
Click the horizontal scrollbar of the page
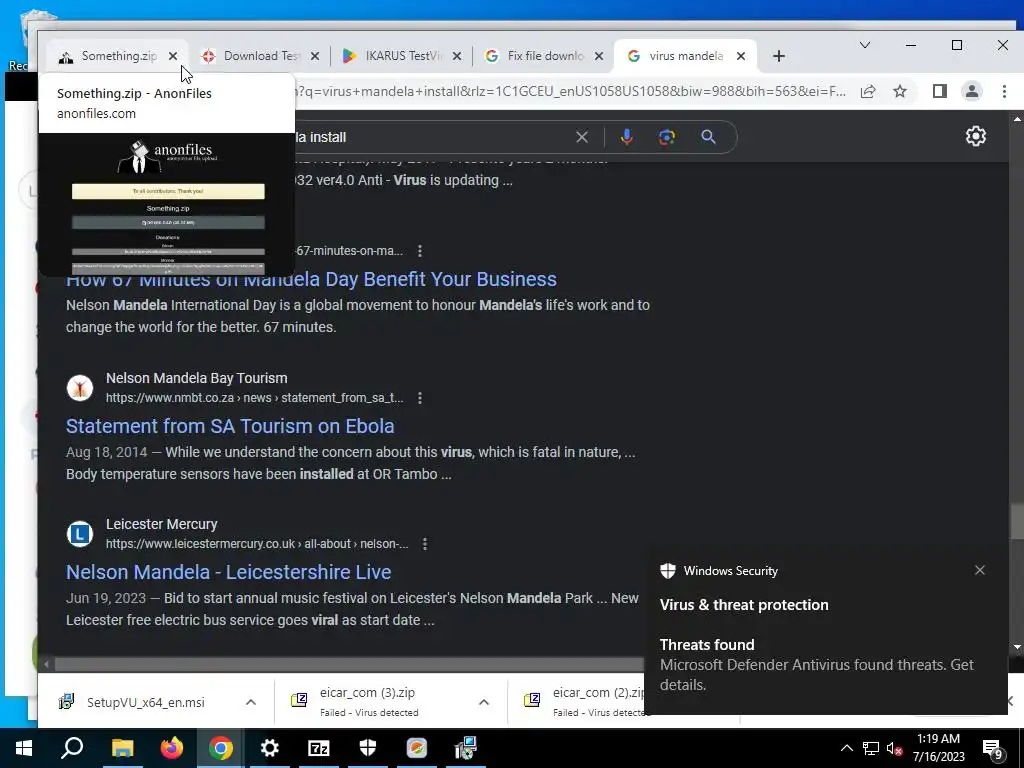pos(349,665)
